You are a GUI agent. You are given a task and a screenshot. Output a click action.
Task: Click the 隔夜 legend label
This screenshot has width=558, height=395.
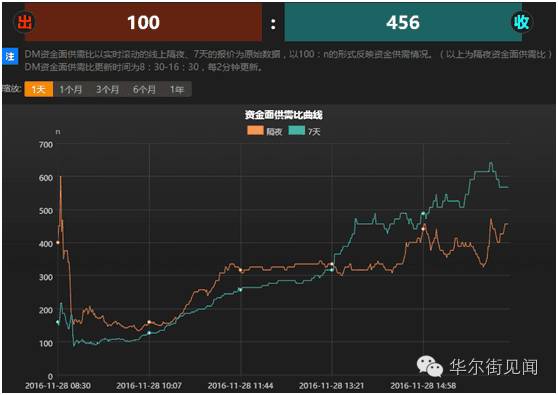coord(274,132)
